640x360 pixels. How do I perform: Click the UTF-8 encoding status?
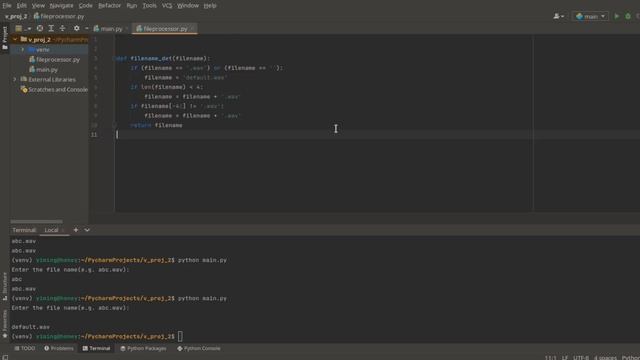coord(581,358)
